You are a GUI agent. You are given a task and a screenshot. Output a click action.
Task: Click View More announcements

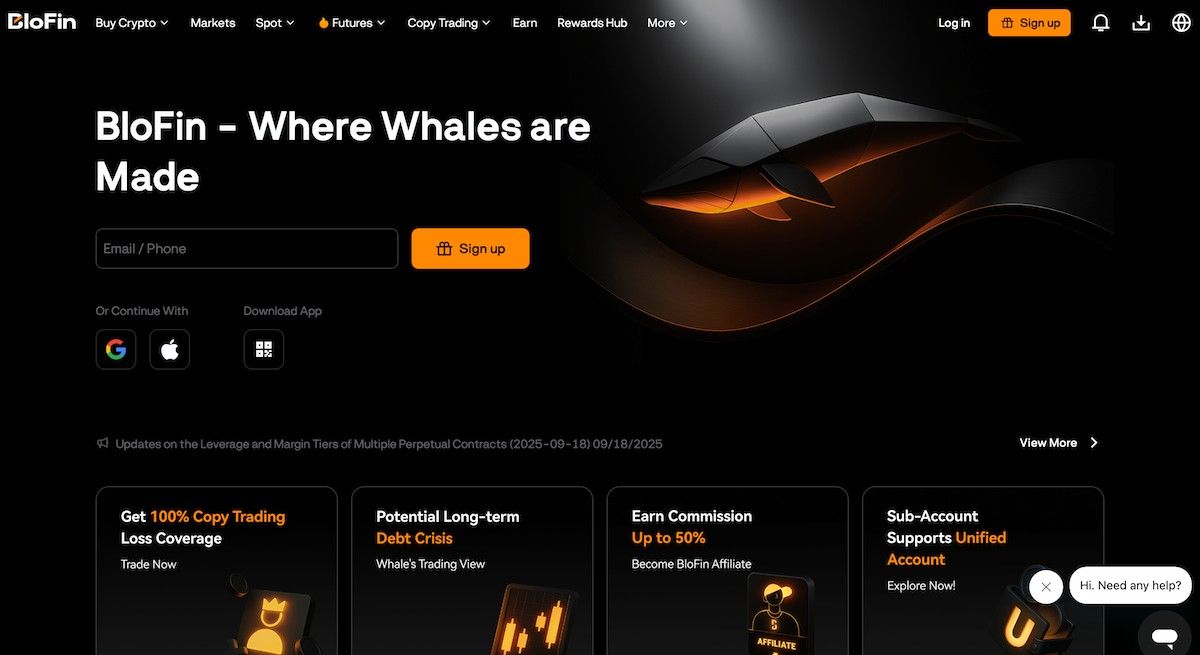click(x=1058, y=443)
